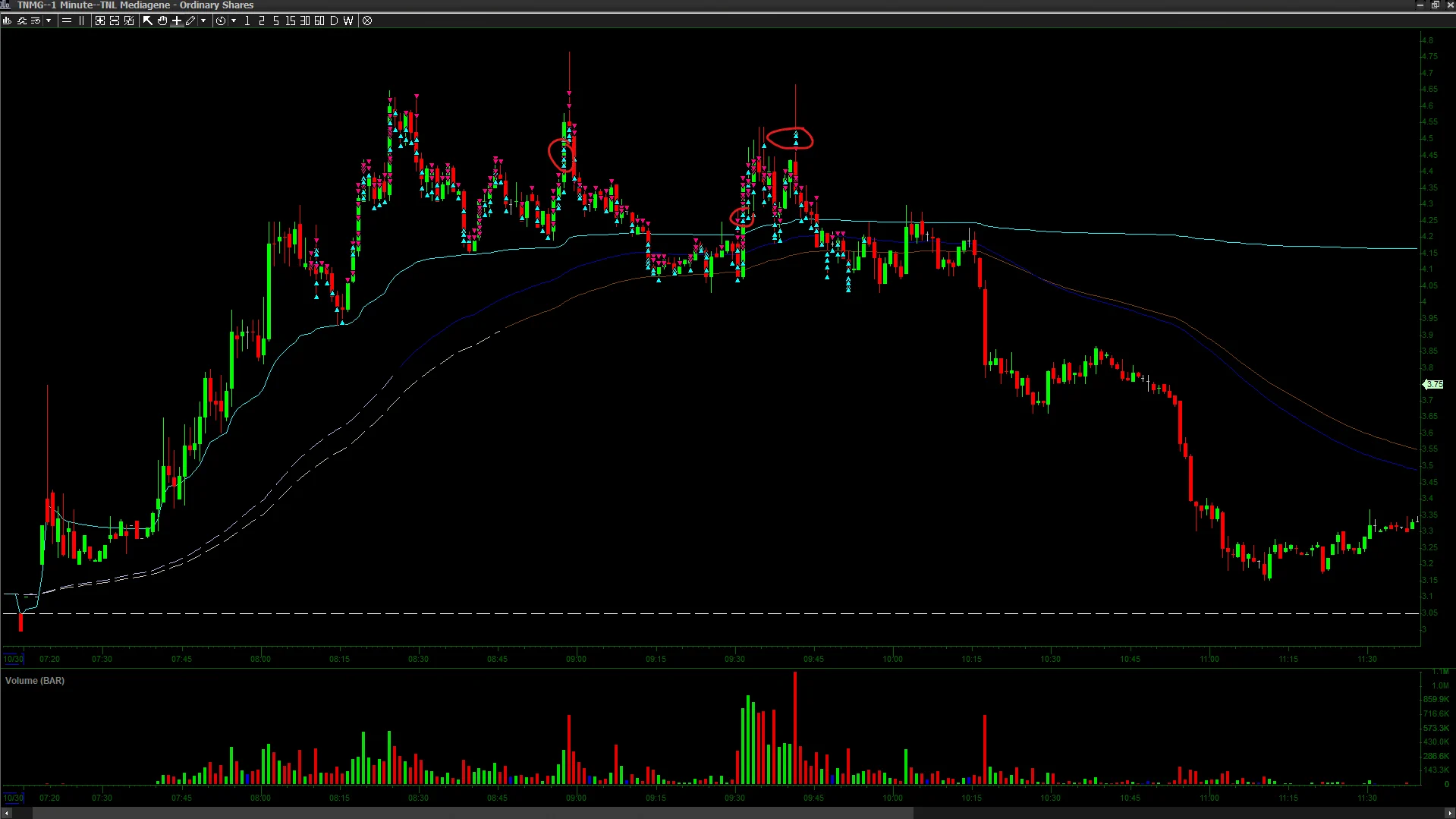Switch to the 30 minute timeframe

pos(305,20)
